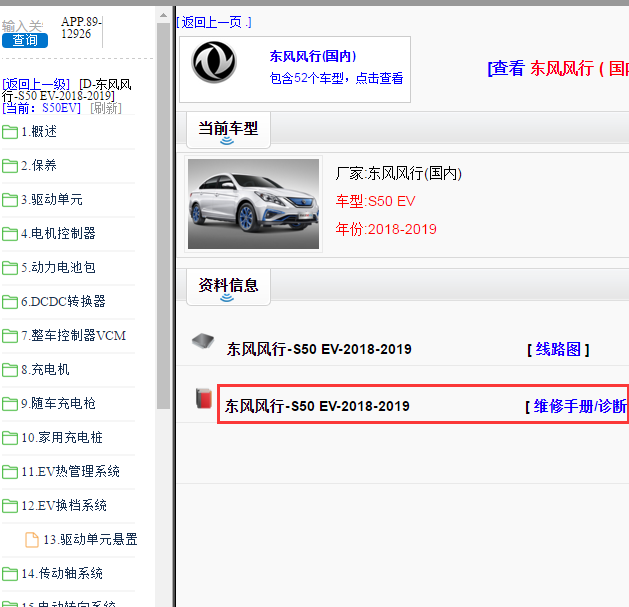629x607 pixels.
Task: Select the 6.DCDC转换器 tree entry text
Action: coord(63,301)
